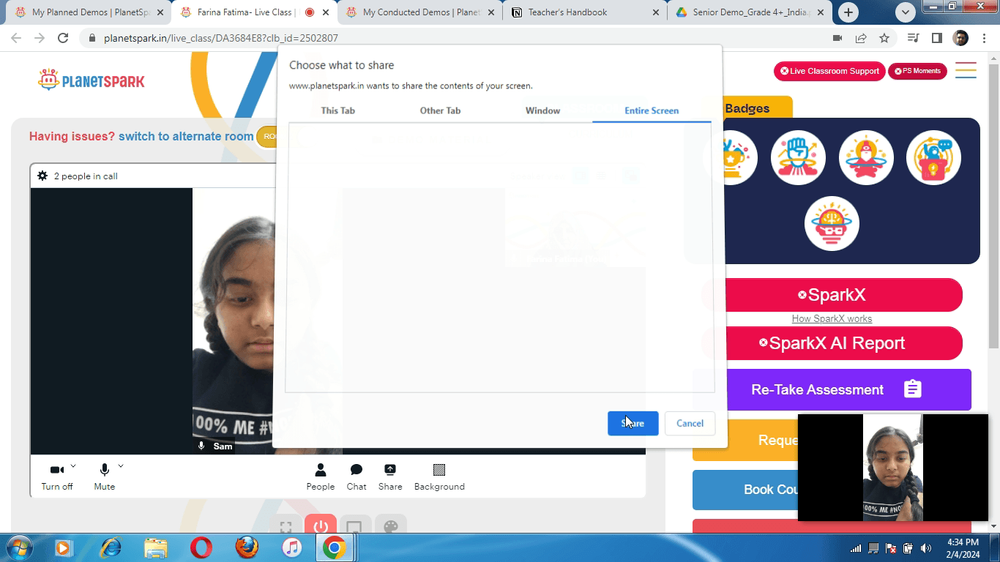Open Internet Explorer from taskbar

pyautogui.click(x=110, y=547)
